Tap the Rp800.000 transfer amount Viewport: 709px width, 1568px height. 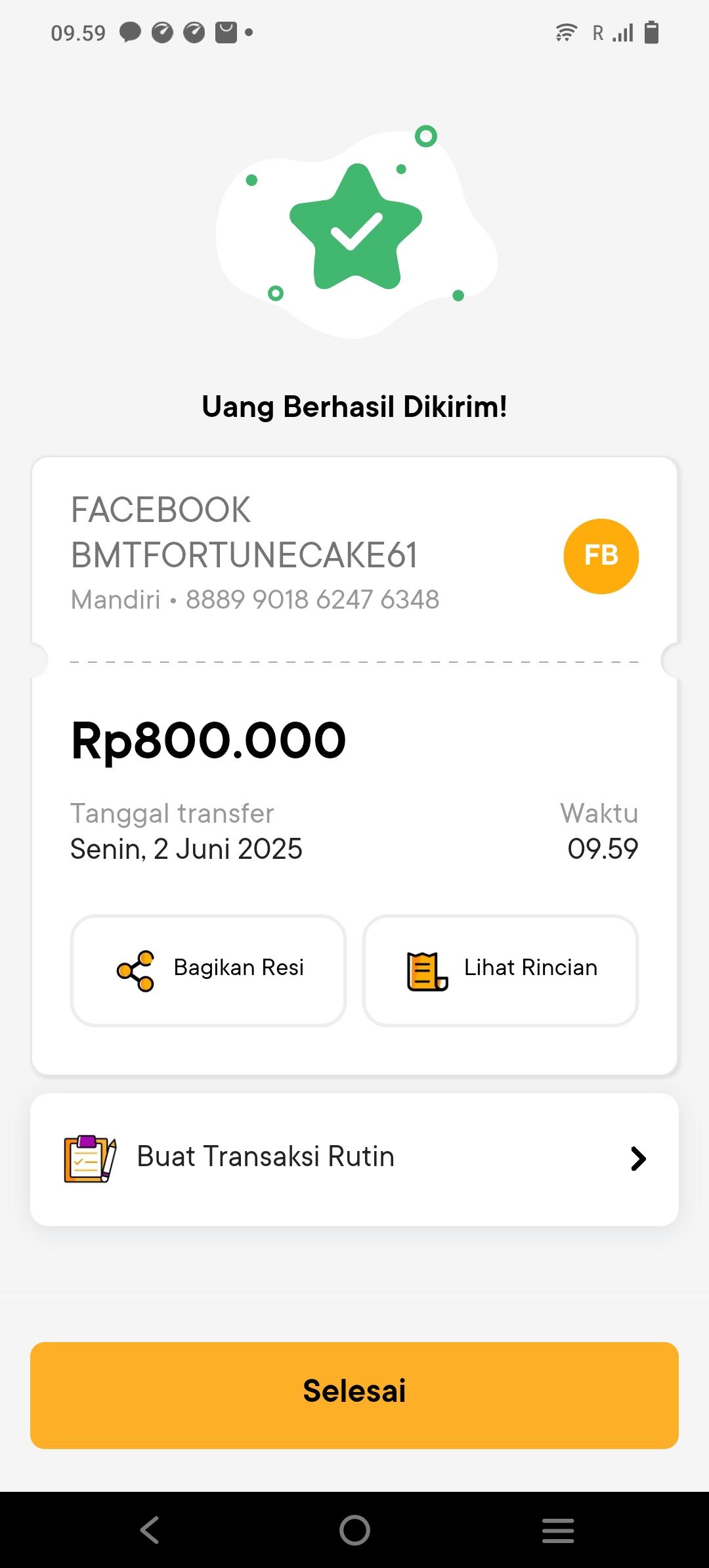point(209,741)
